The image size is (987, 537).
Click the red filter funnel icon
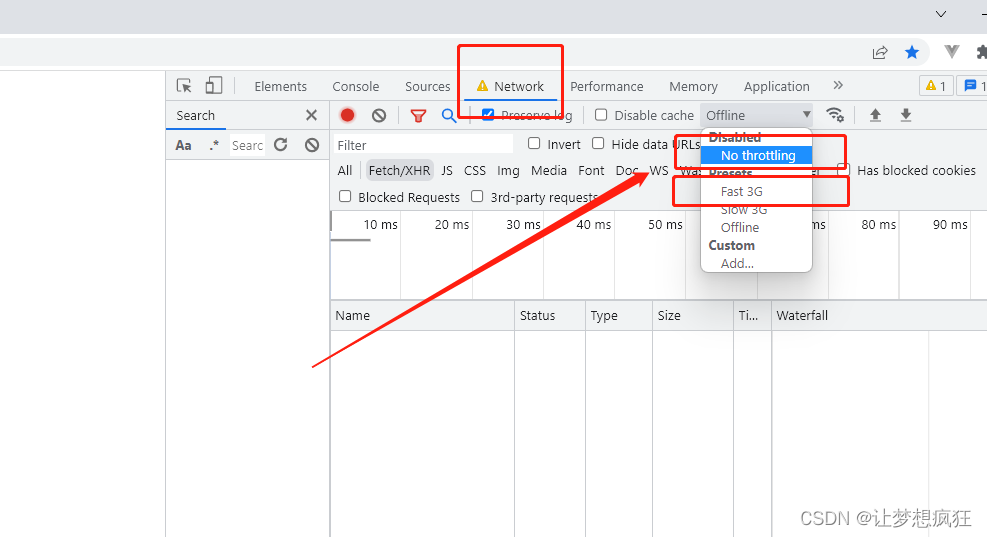(418, 115)
